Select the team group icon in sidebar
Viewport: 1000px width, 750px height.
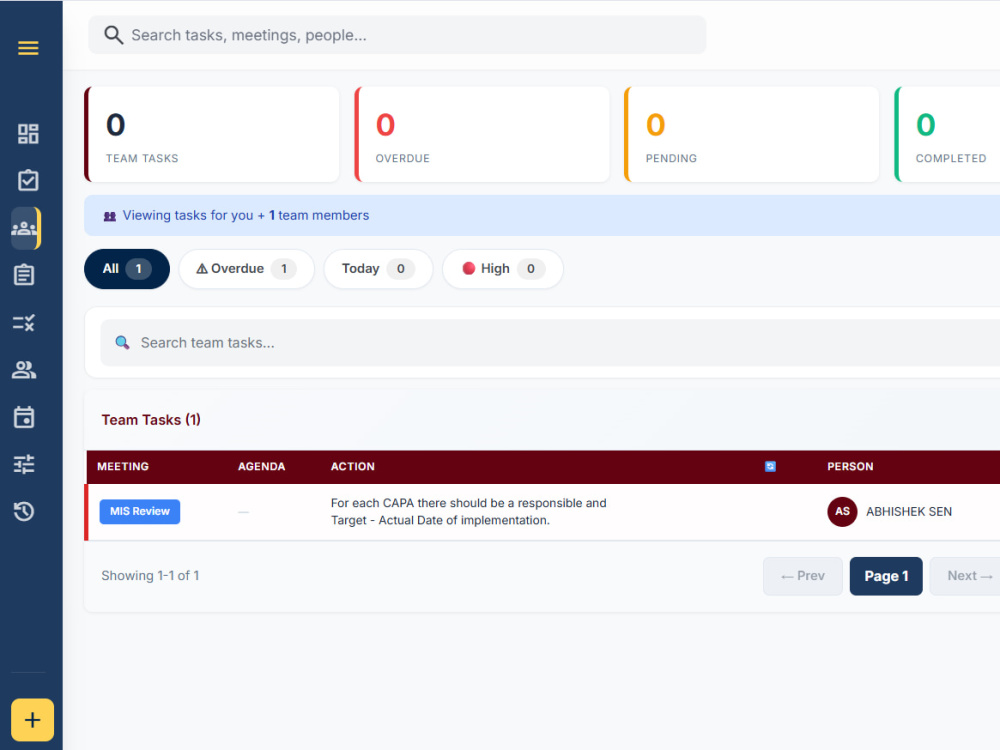(25, 228)
